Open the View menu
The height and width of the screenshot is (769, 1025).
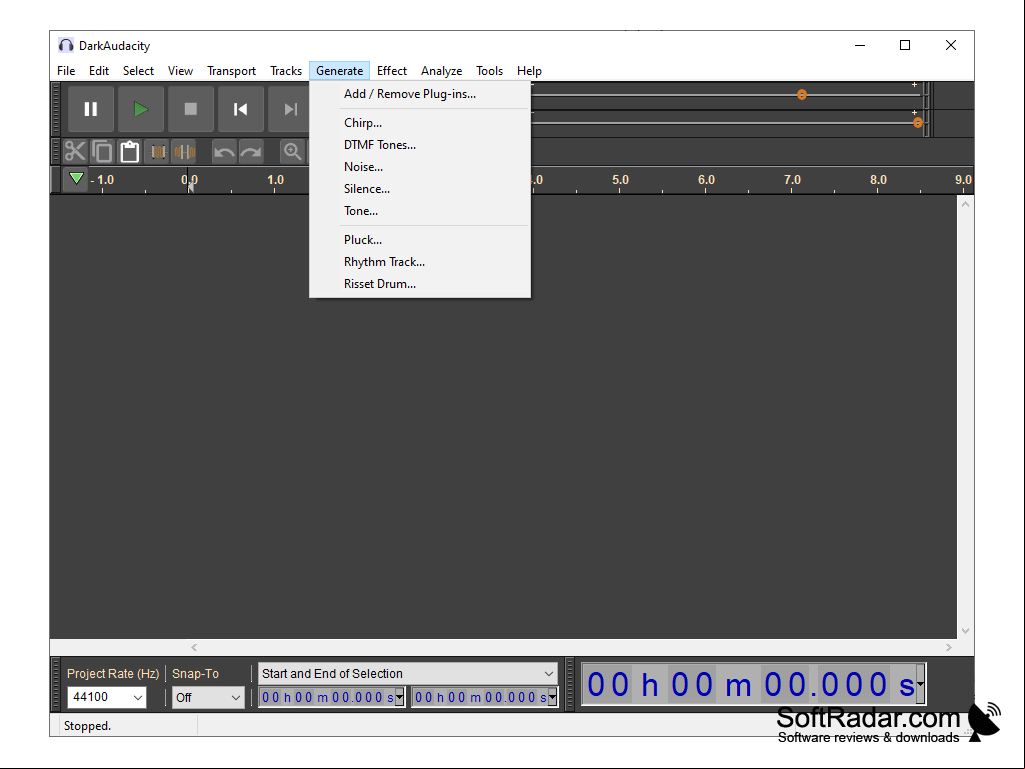(180, 71)
